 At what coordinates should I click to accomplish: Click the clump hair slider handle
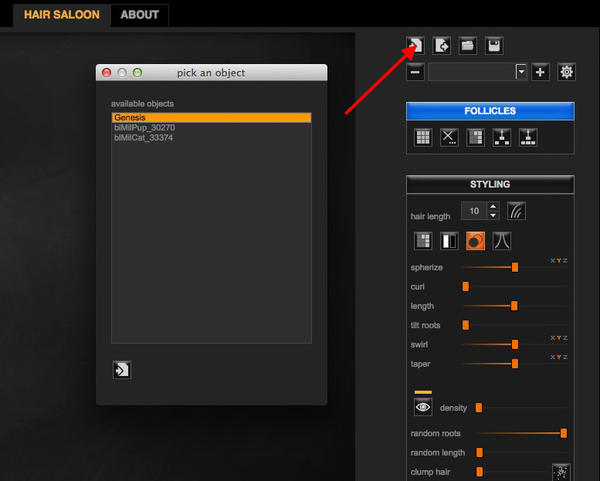[x=479, y=472]
